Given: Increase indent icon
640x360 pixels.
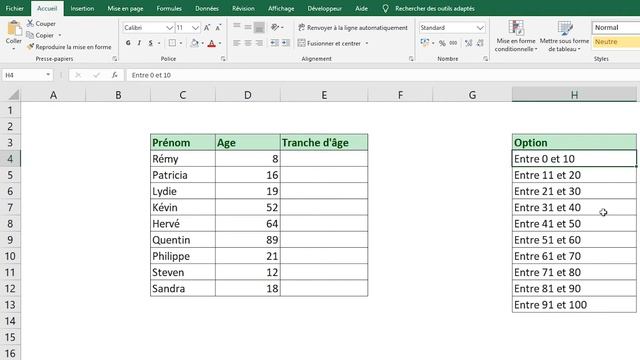Looking at the screenshot, I should (x=286, y=43).
